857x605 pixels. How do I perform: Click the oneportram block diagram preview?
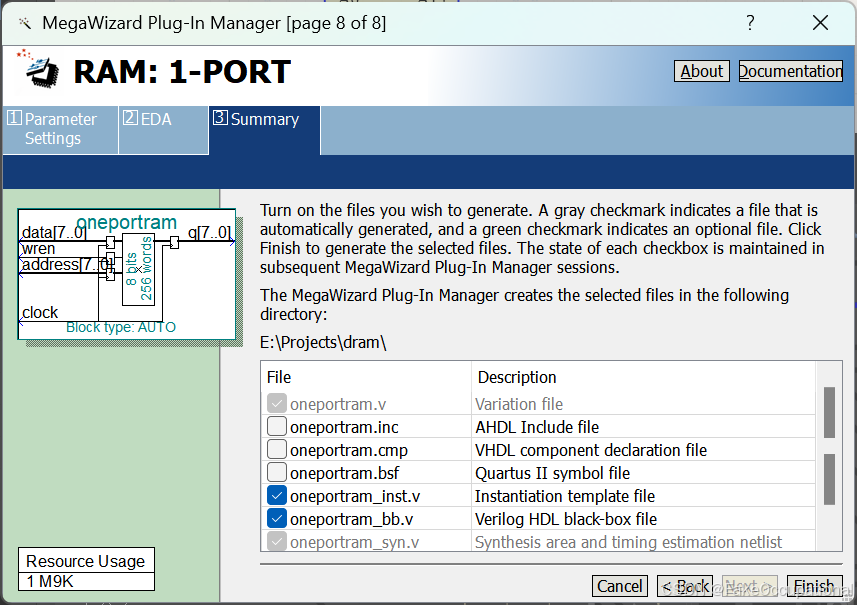(127, 274)
